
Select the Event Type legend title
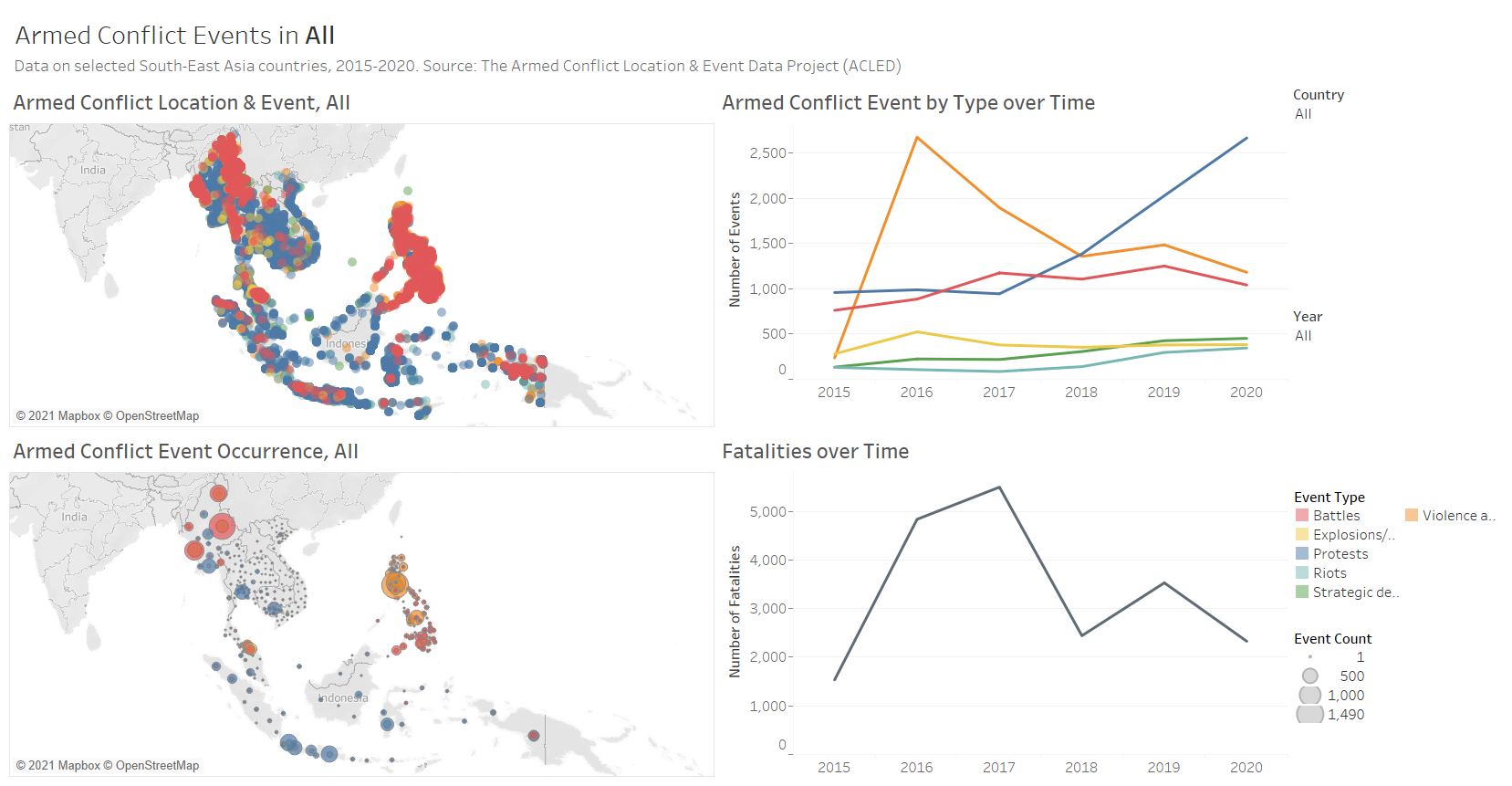coord(1329,498)
